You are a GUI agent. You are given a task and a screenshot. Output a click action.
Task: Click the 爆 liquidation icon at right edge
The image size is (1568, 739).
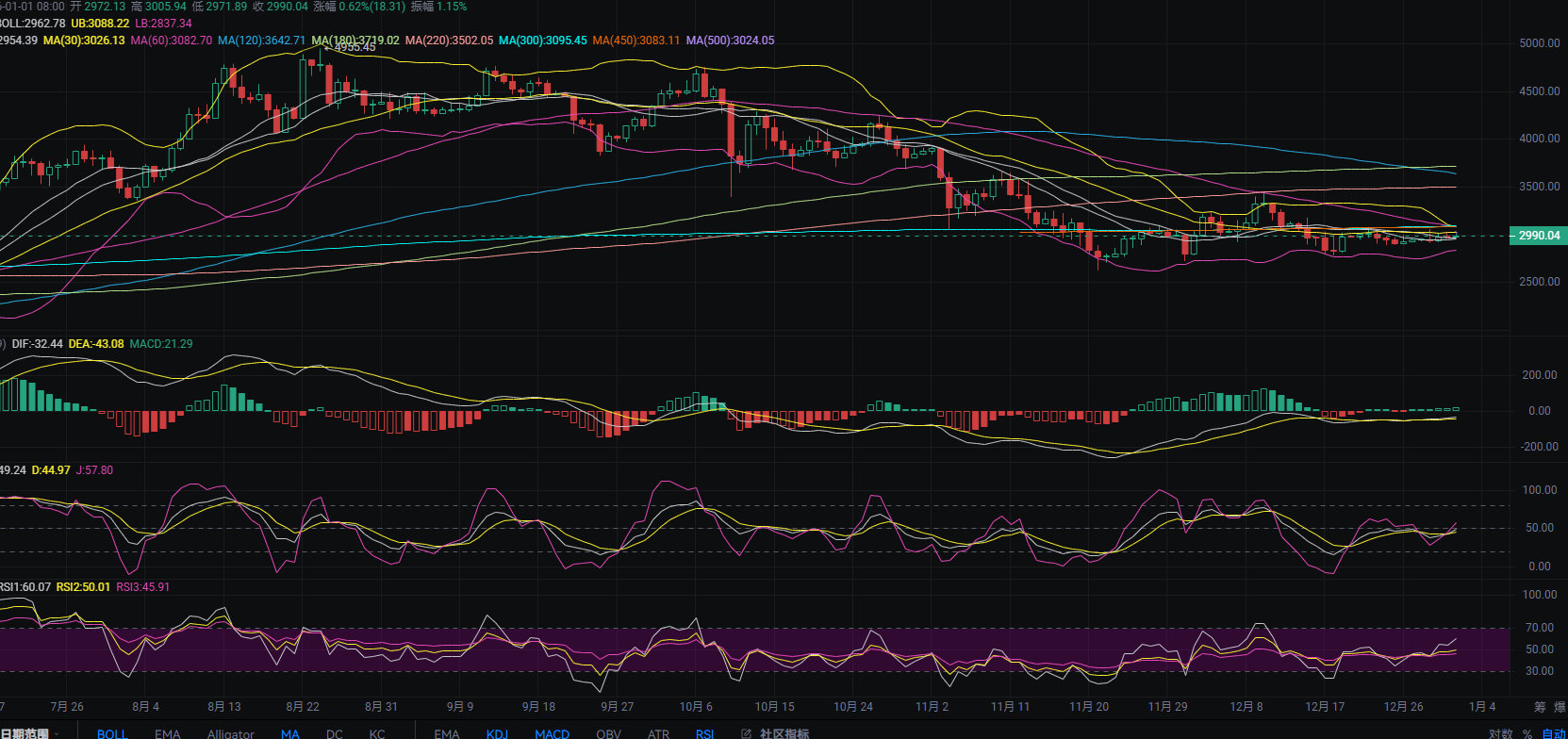point(1560,707)
